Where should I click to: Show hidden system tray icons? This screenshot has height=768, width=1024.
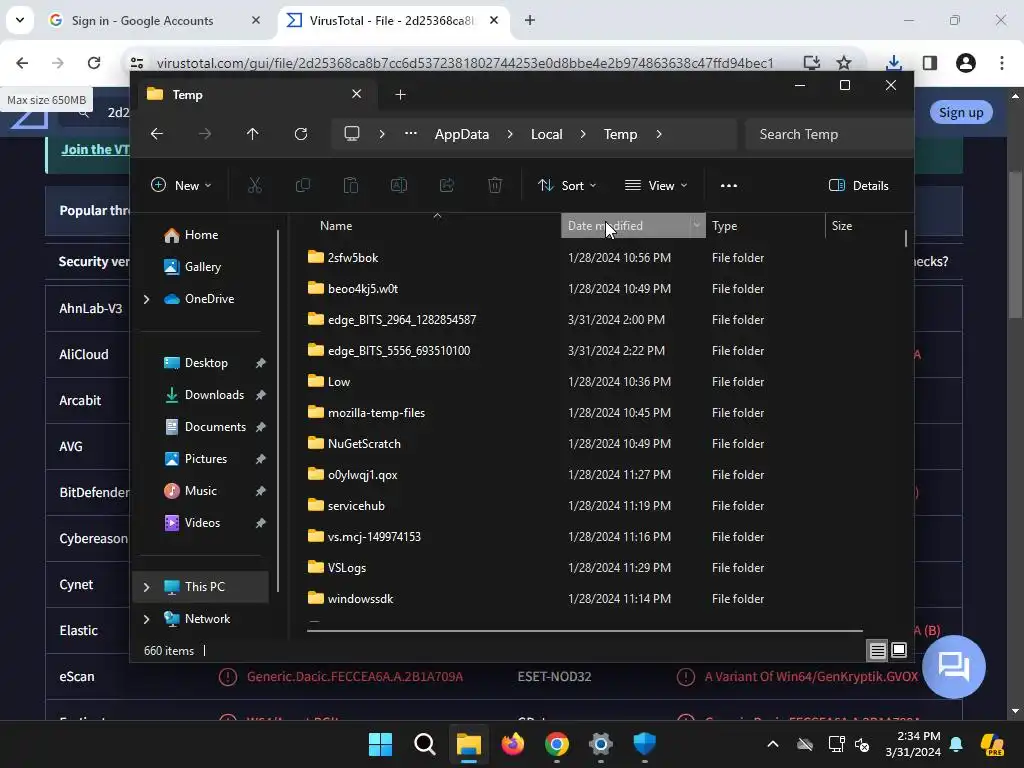click(x=773, y=744)
